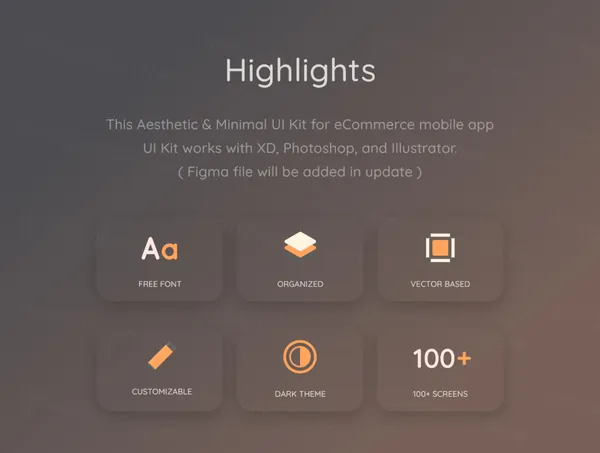Click the Highlights heading
Viewport: 600px width, 453px height.
(300, 71)
